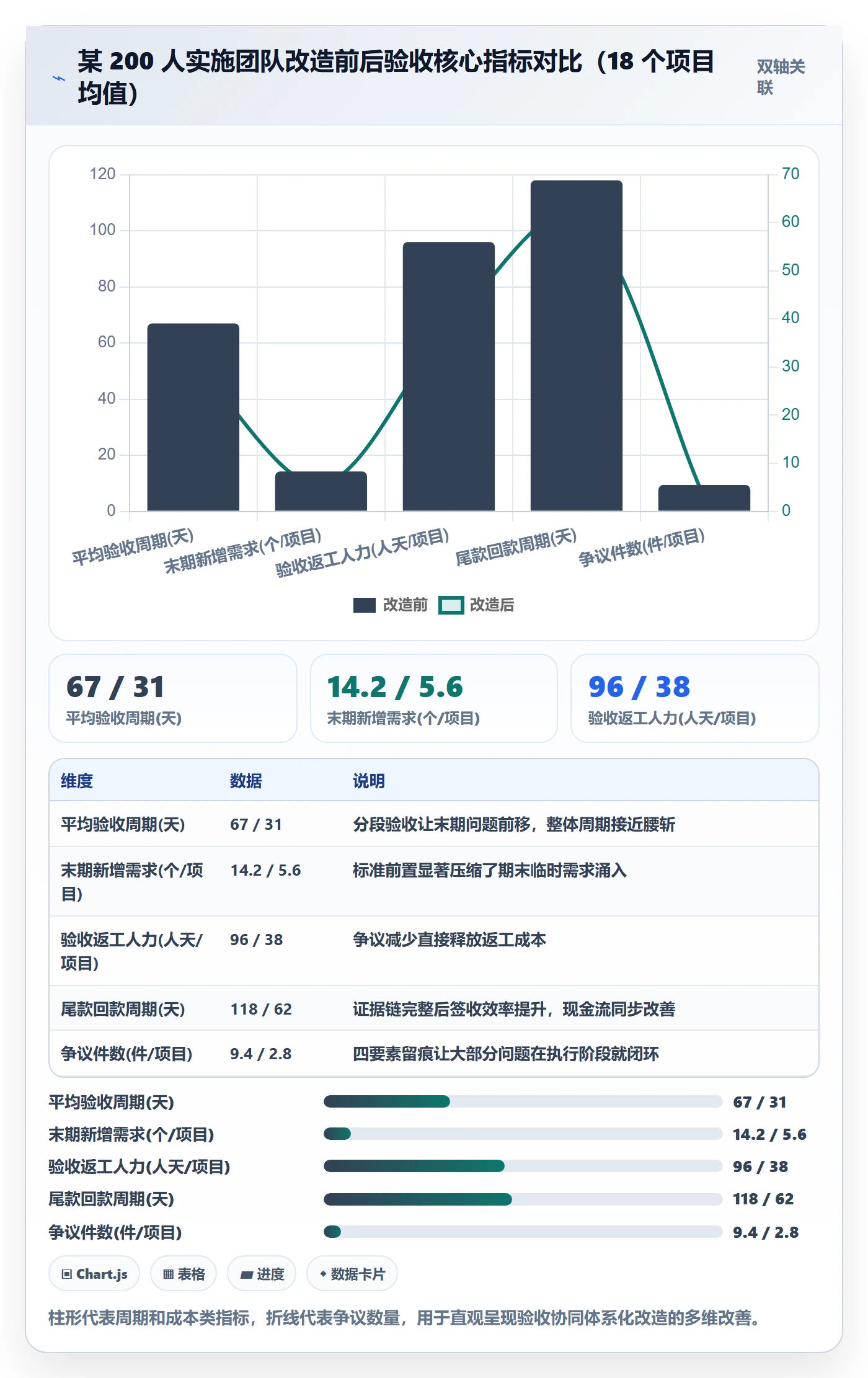This screenshot has width=868, height=1378.
Task: Select the chart bar for 末期新增需求
Action: coord(321,491)
